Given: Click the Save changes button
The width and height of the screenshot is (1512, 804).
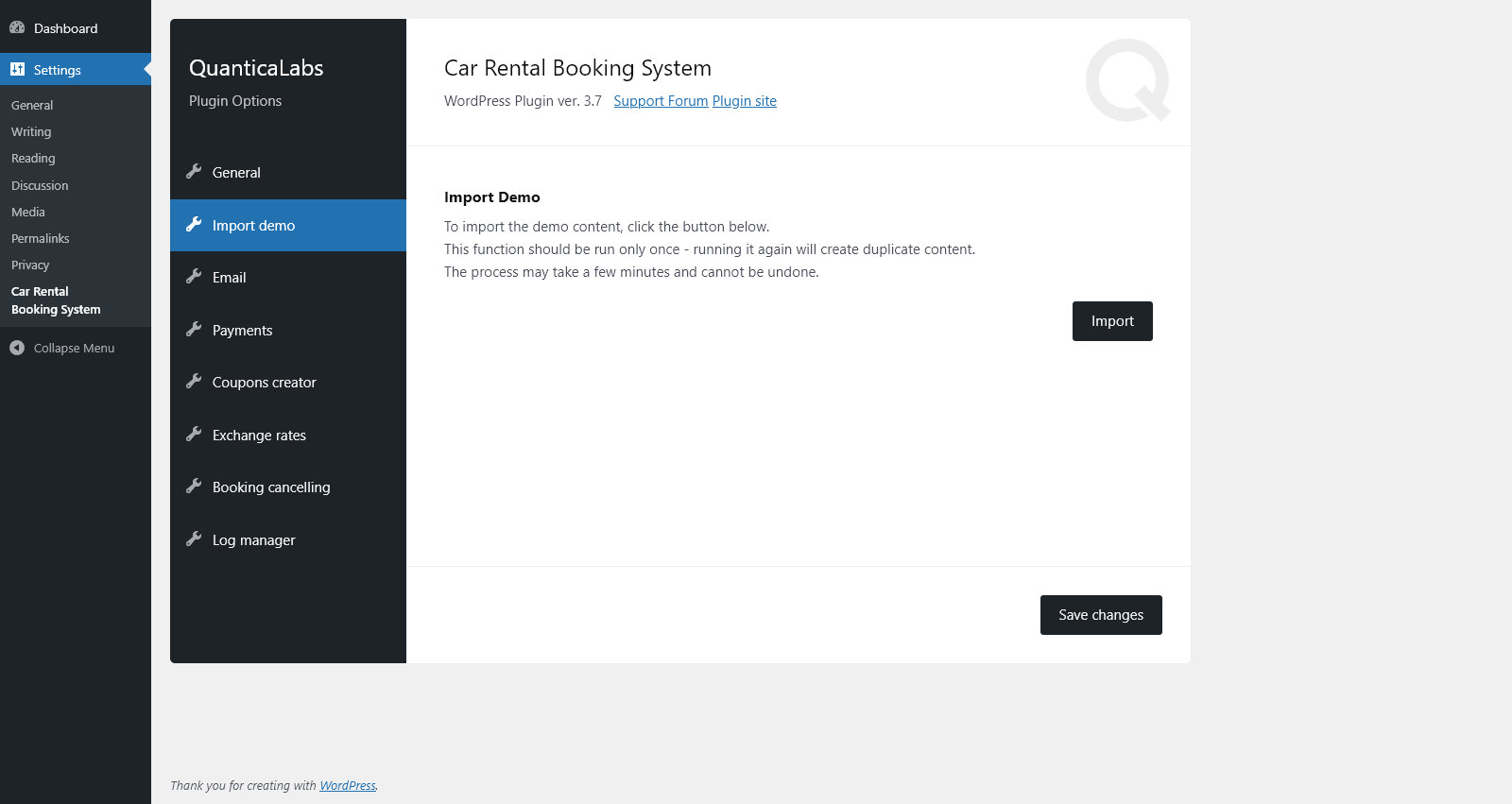Looking at the screenshot, I should (1101, 615).
